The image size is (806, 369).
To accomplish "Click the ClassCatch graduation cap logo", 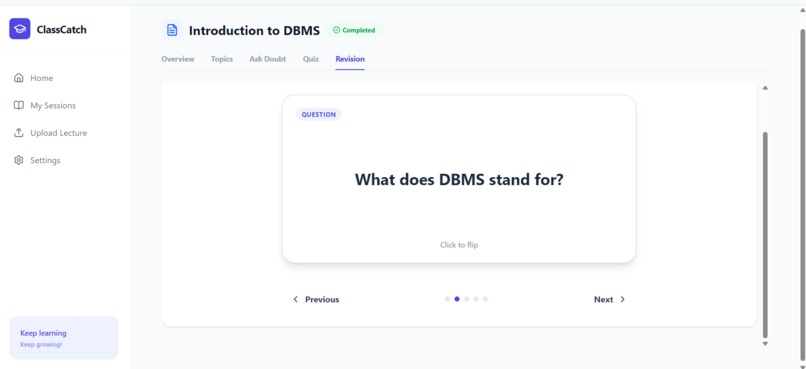I will click(x=20, y=29).
